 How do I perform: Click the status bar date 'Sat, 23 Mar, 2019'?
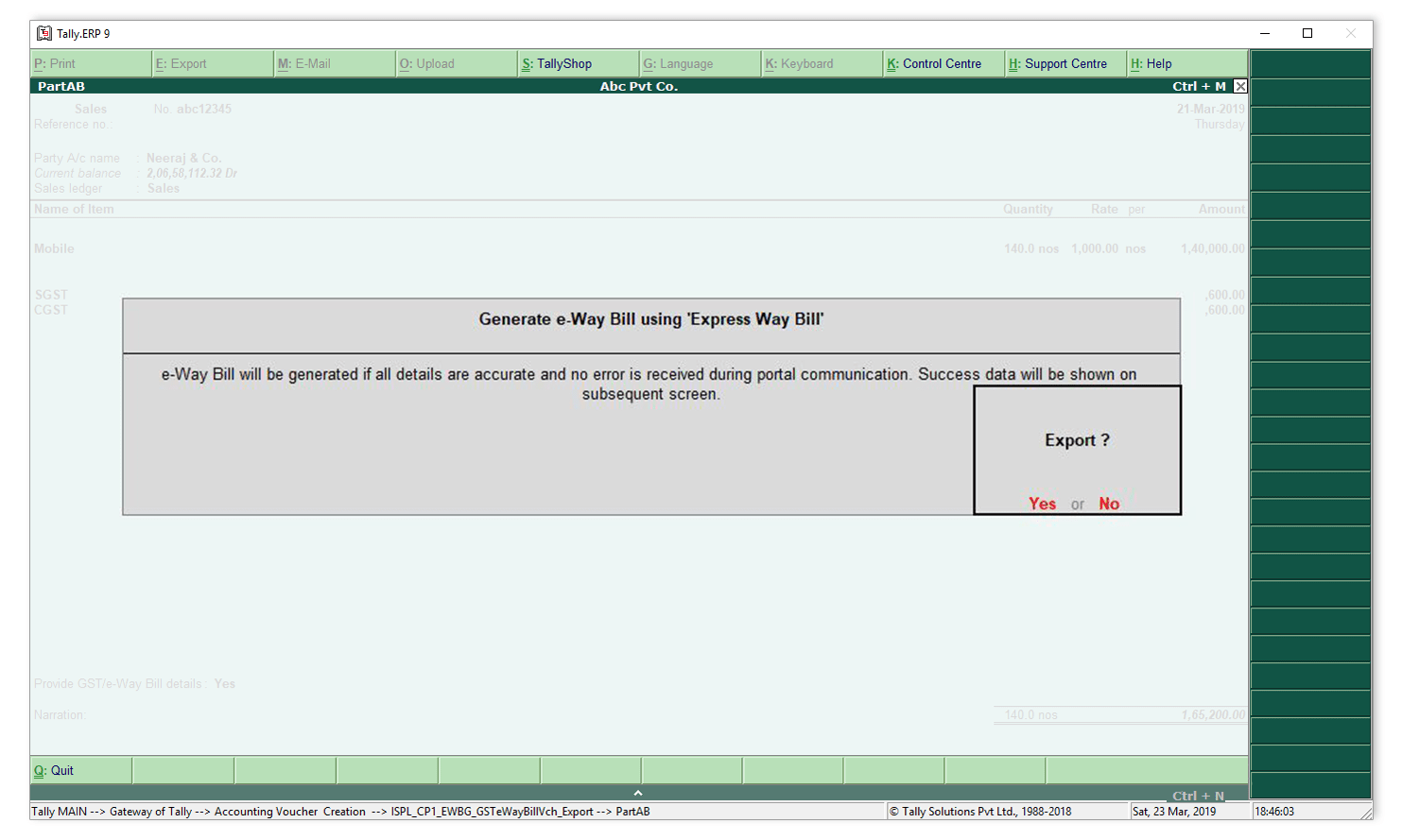point(1174,811)
